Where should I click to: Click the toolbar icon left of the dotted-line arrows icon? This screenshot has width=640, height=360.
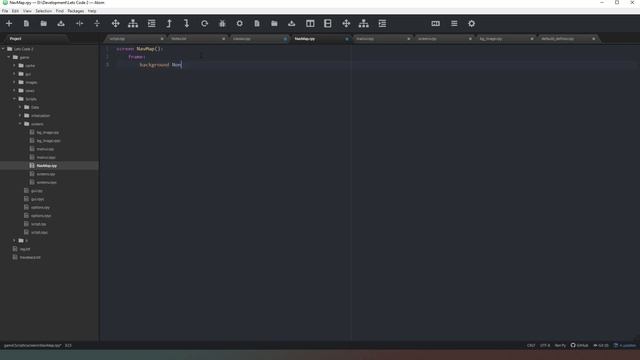pyautogui.click(x=80, y=24)
